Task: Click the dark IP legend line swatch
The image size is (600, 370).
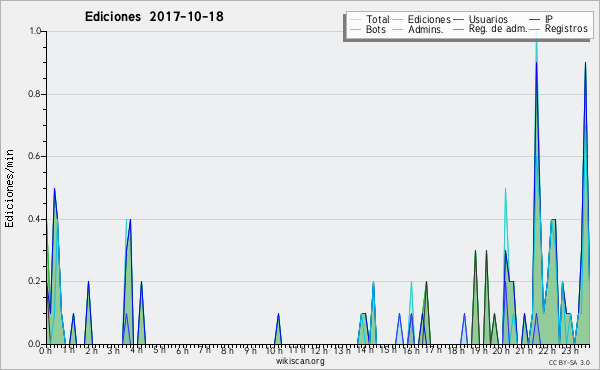Action: (x=535, y=20)
